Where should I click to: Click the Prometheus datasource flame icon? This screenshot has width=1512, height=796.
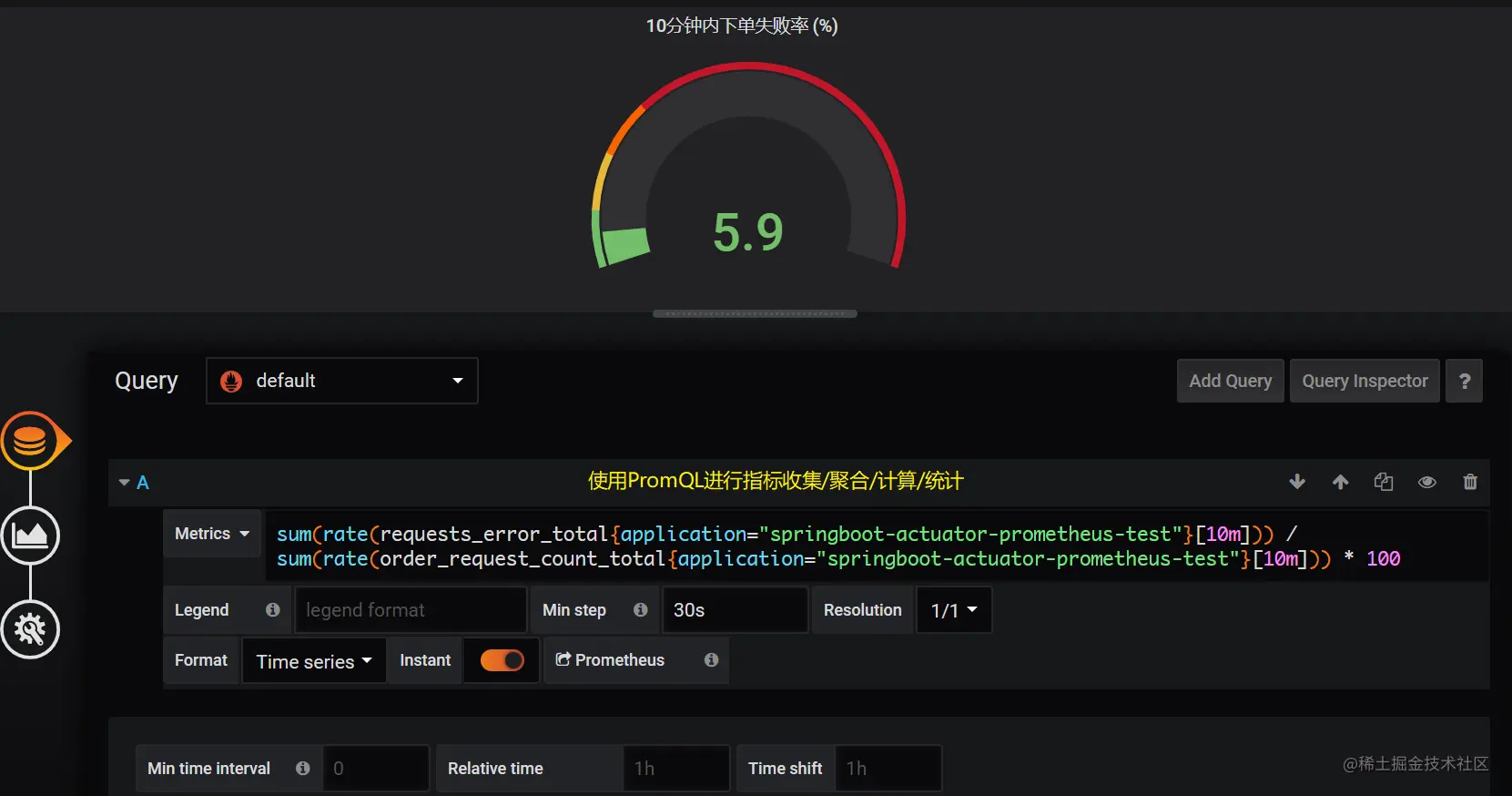pos(231,381)
